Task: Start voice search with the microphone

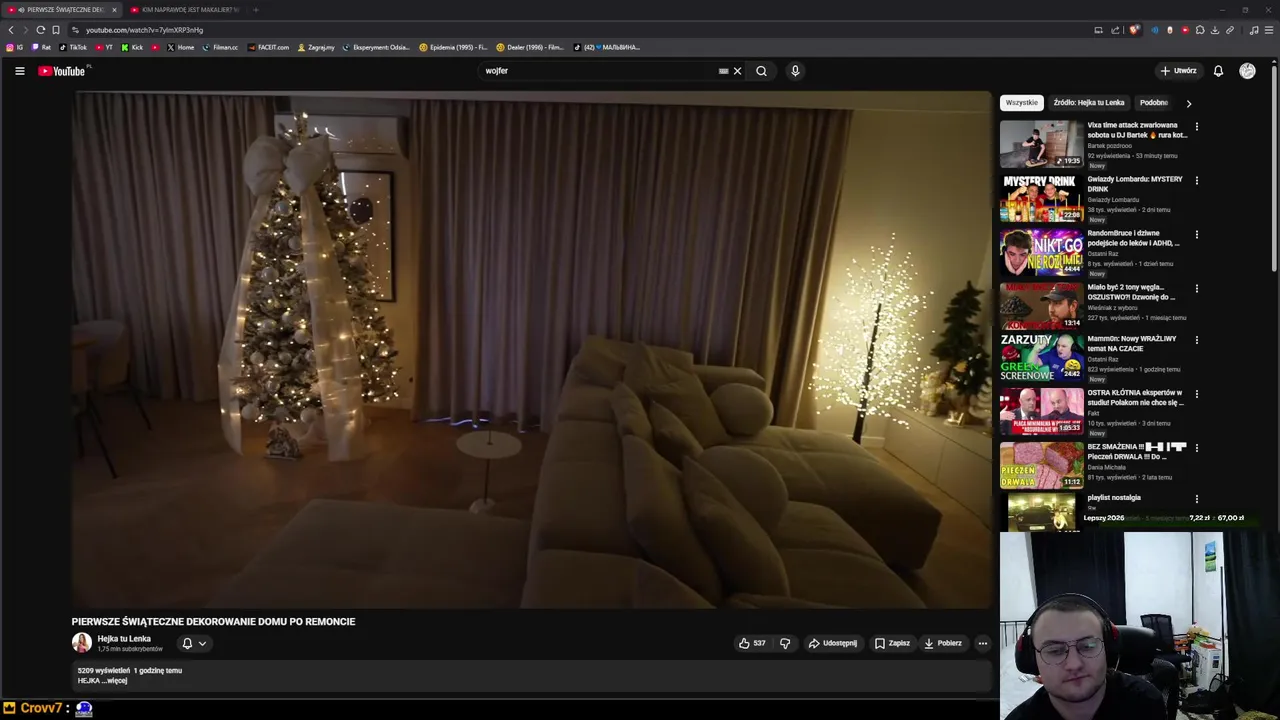Action: [795, 71]
